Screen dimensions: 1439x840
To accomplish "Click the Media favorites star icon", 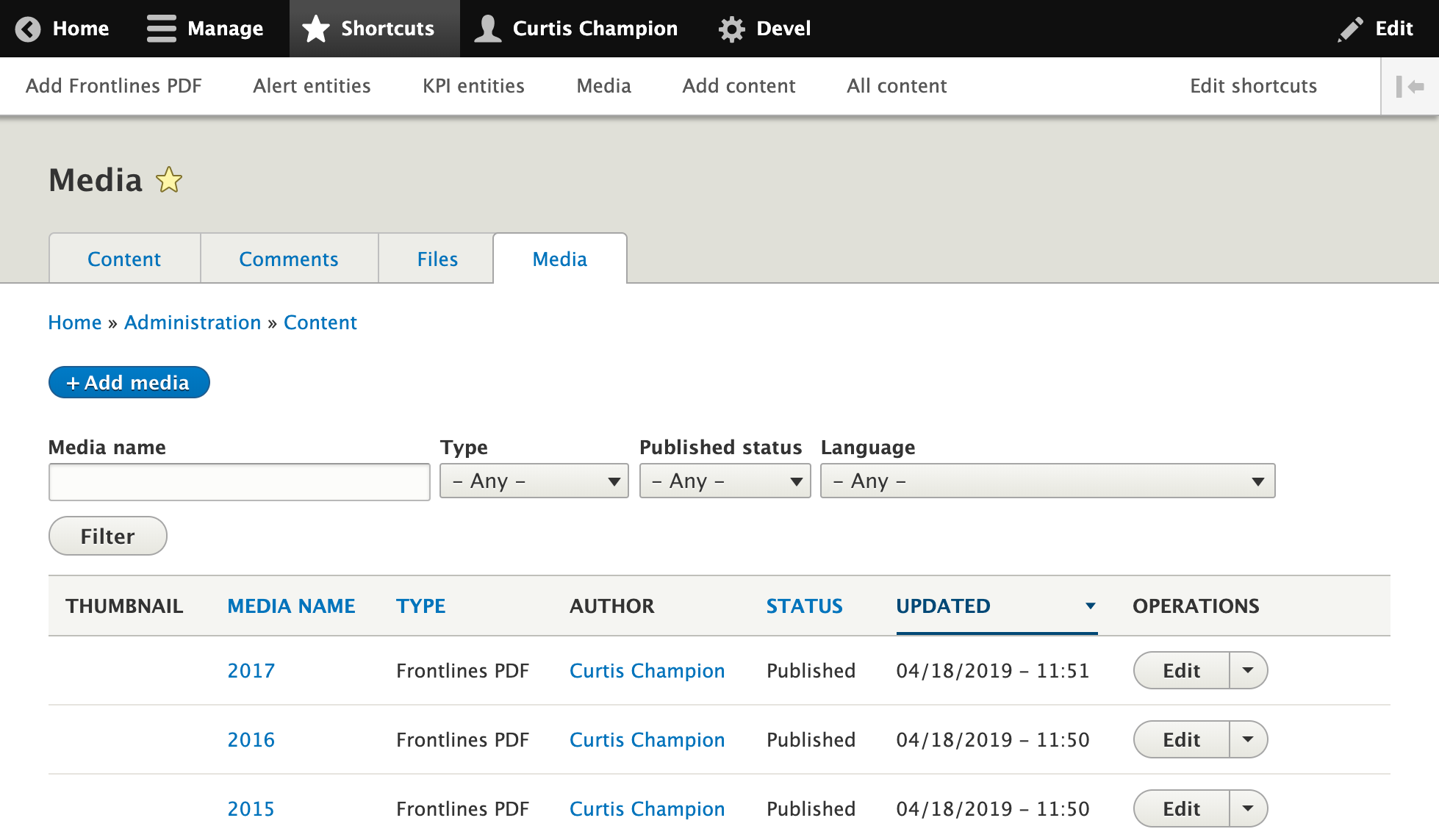I will (x=168, y=180).
